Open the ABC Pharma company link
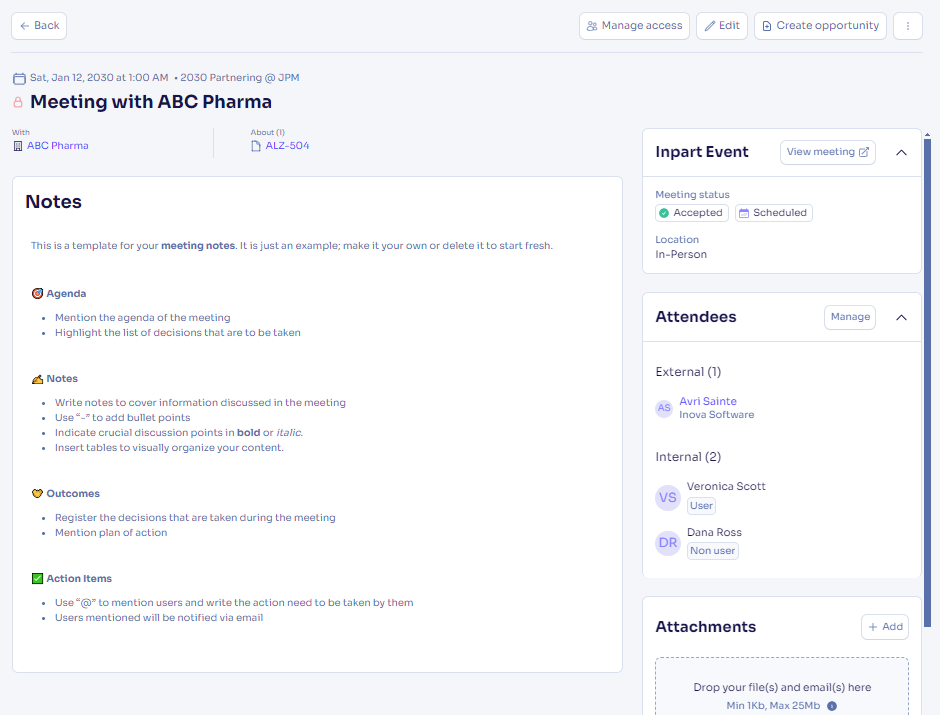Image resolution: width=940 pixels, height=715 pixels. 57,146
